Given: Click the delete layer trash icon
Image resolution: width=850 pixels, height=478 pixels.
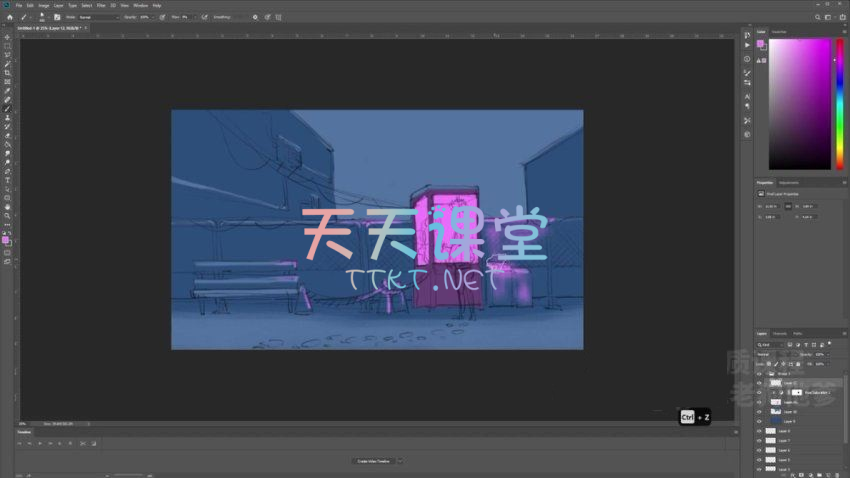Looking at the screenshot, I should coord(835,474).
